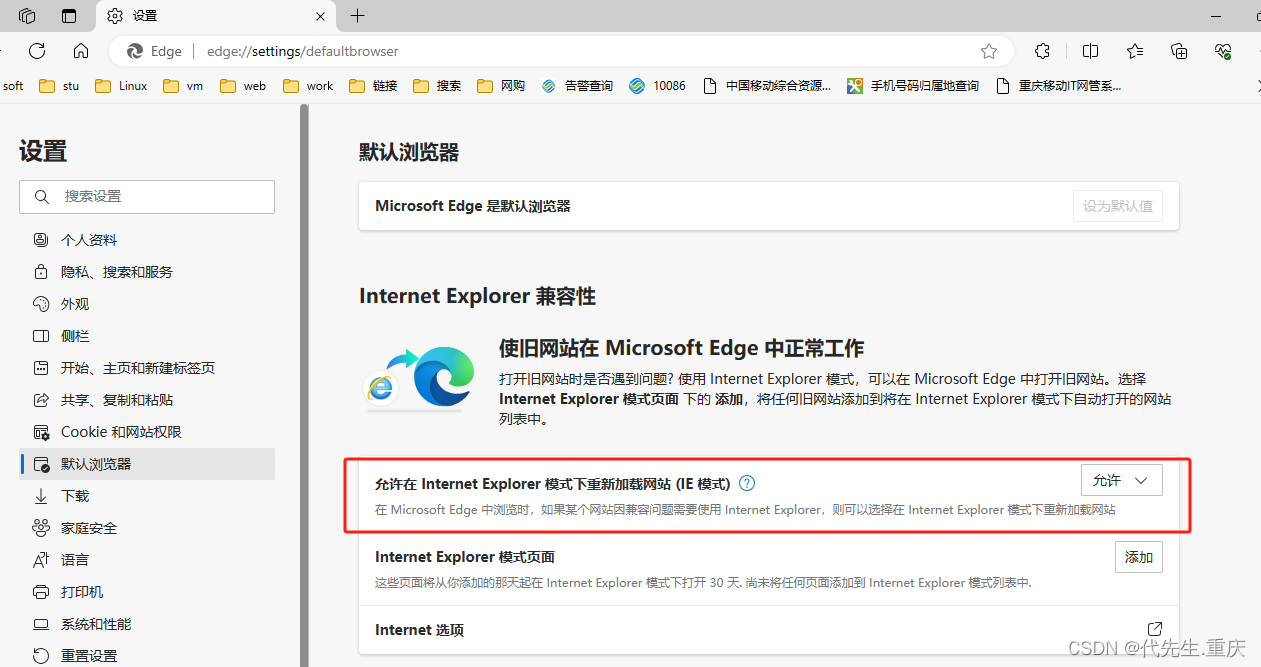Open the collections icon
1261x667 pixels.
[x=1179, y=51]
